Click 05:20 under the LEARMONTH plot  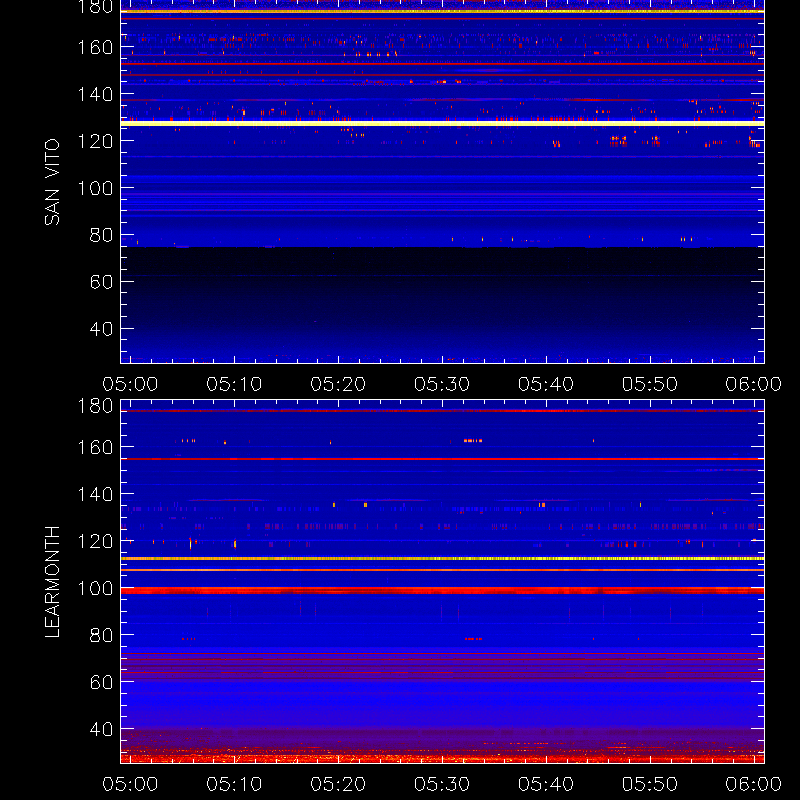338,784
